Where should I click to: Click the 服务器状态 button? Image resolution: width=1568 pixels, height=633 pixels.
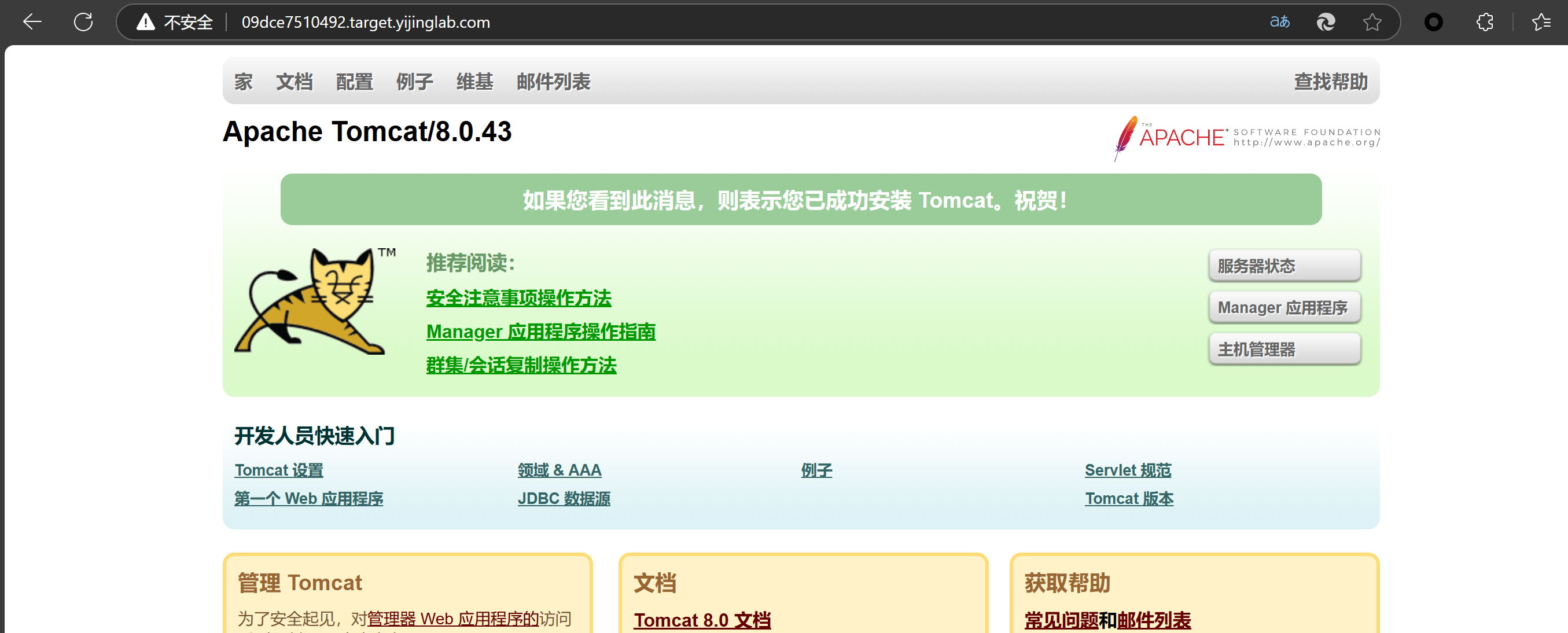(x=1284, y=266)
